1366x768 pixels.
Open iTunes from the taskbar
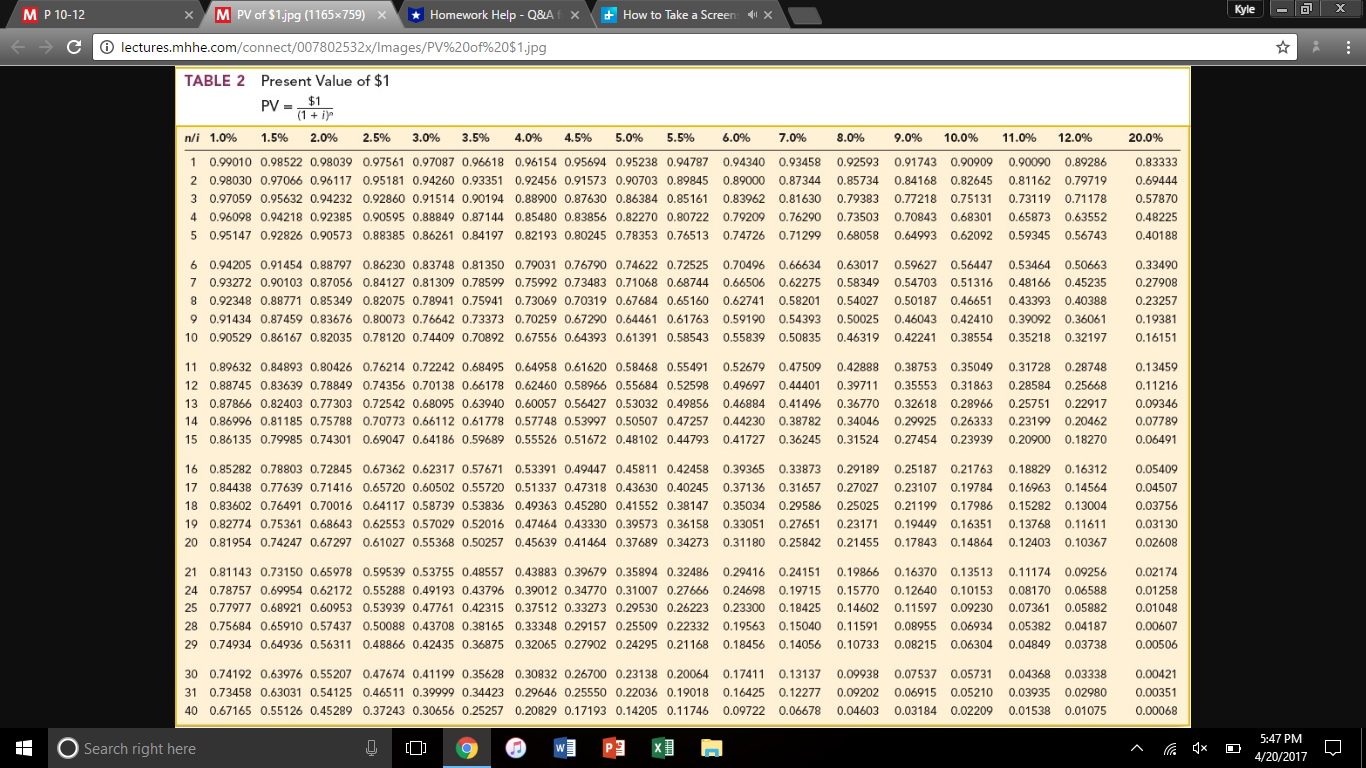(x=516, y=748)
